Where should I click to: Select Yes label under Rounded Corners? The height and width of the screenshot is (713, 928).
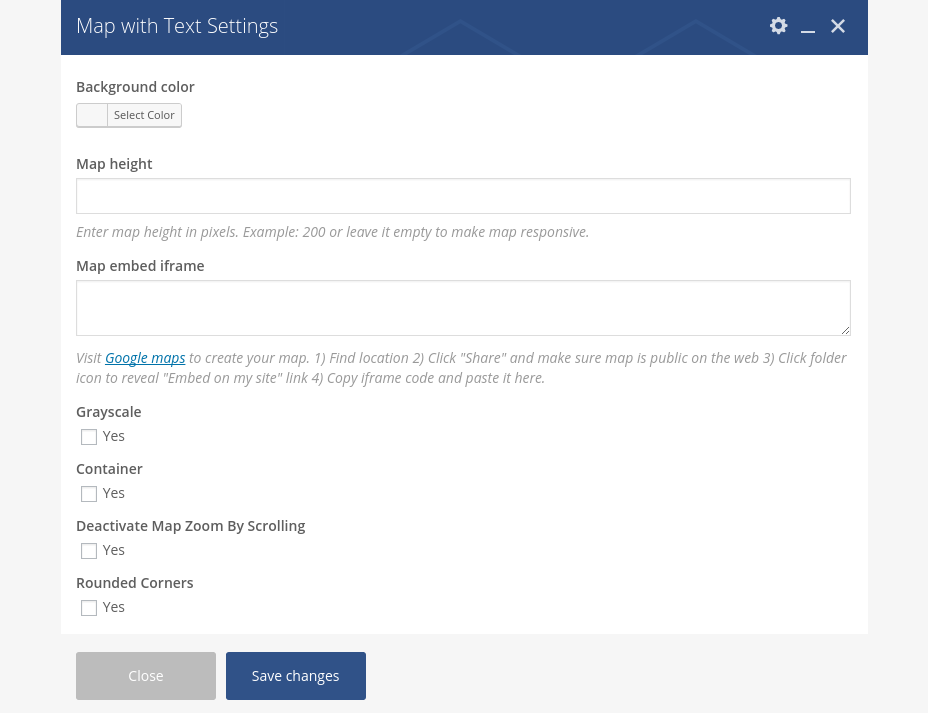114,608
